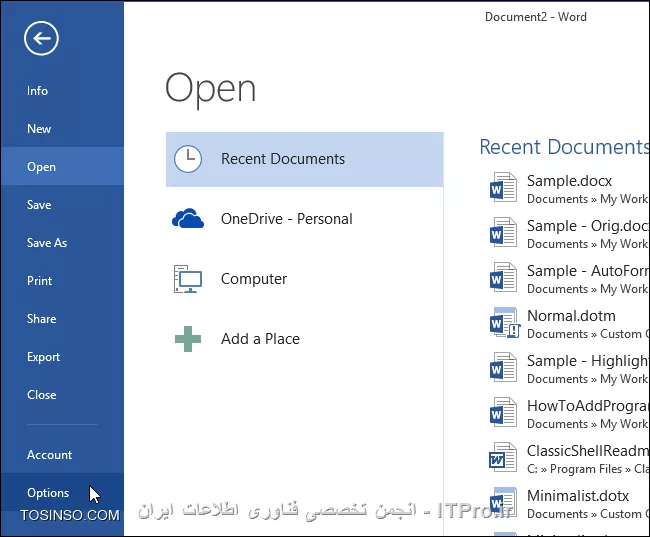
Task: Open Sample.docx from recent list
Action: coord(565,189)
